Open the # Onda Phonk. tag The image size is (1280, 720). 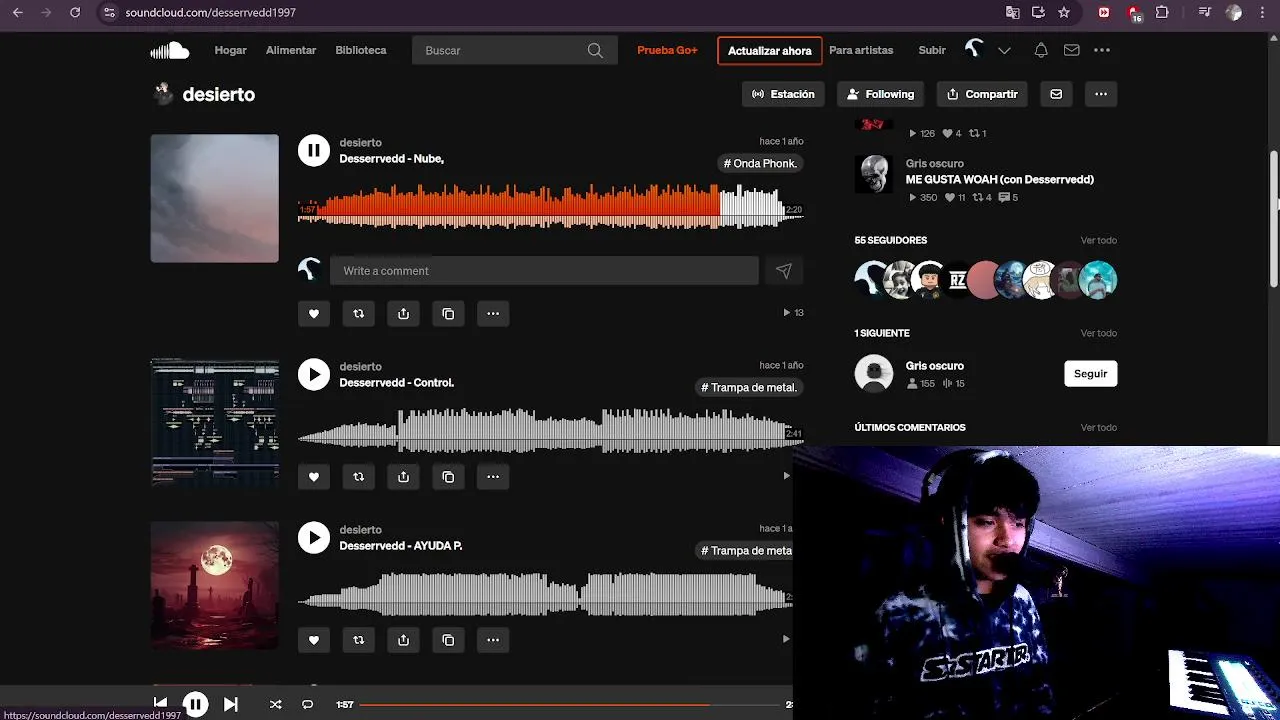[760, 164]
